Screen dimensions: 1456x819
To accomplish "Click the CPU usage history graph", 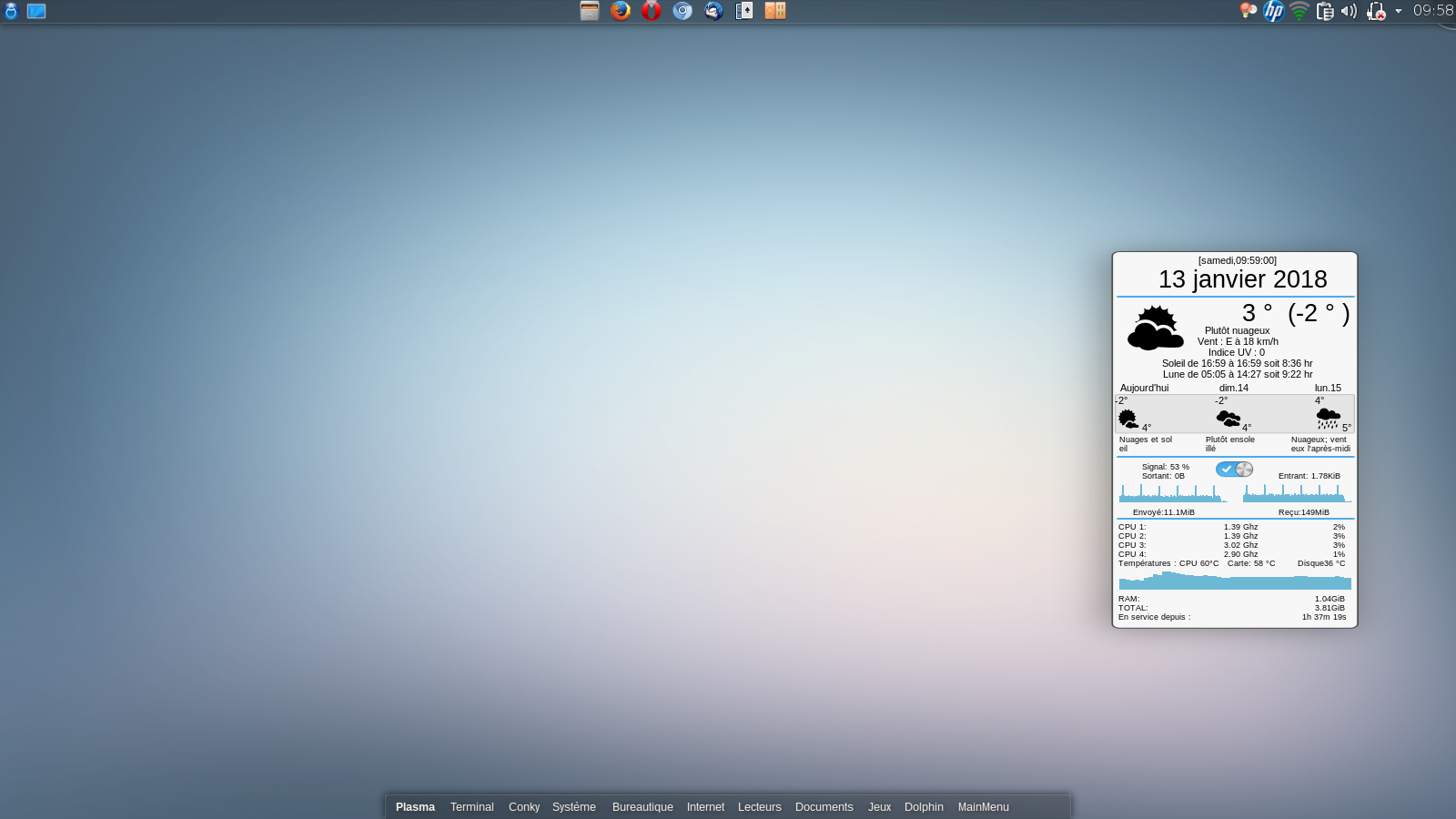I will [x=1235, y=581].
